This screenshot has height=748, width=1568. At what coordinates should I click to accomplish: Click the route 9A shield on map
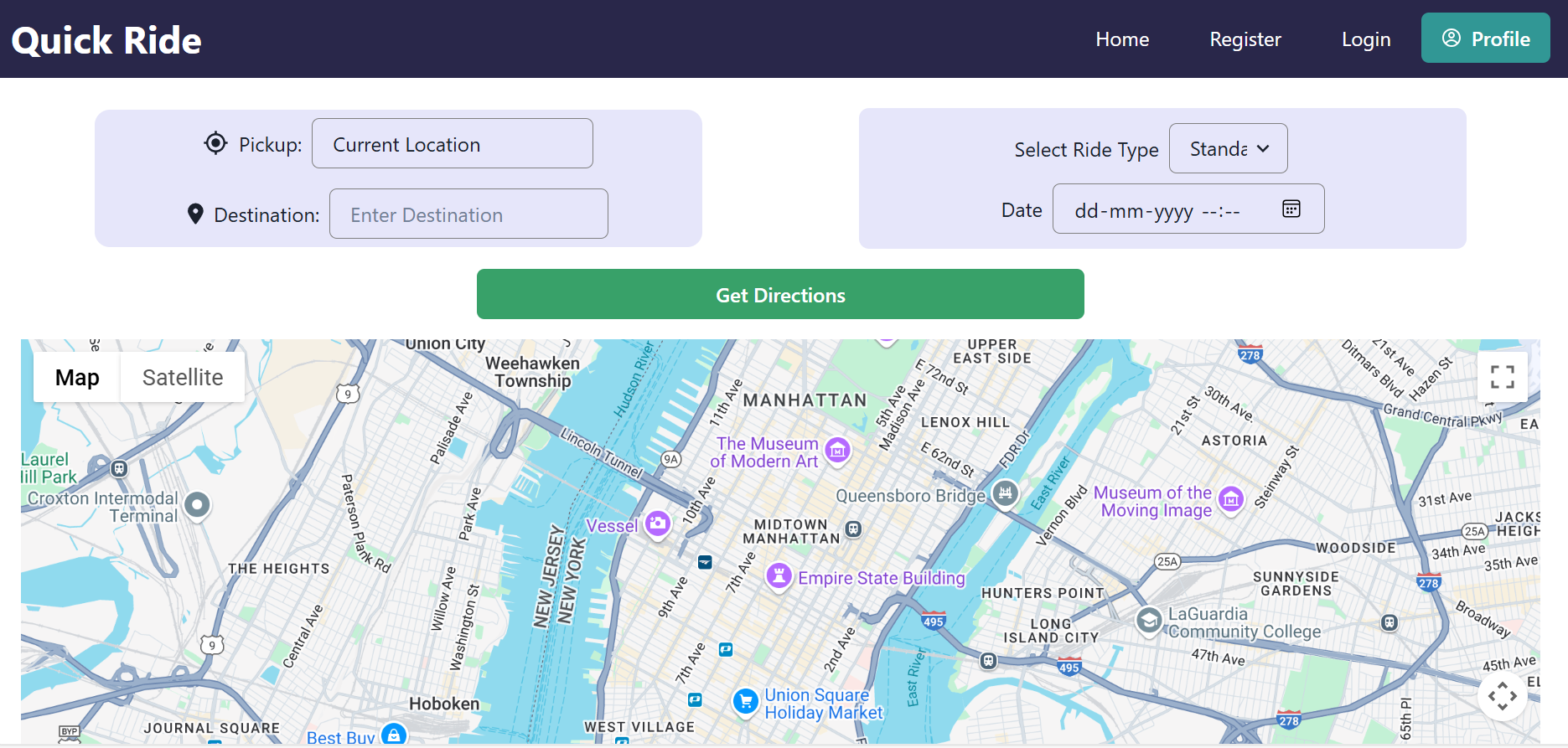click(x=670, y=459)
